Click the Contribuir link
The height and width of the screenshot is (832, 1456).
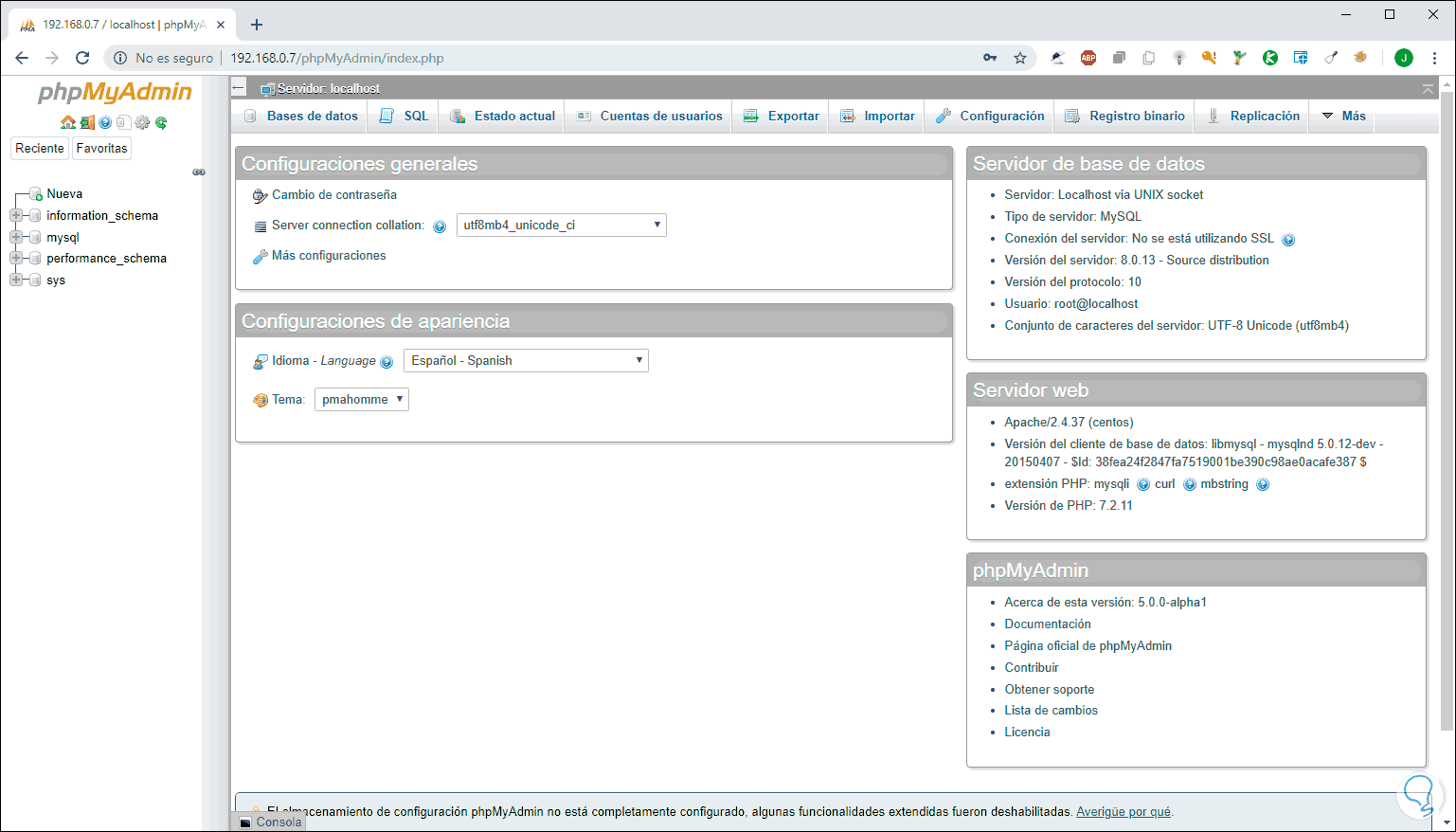[x=1032, y=668]
